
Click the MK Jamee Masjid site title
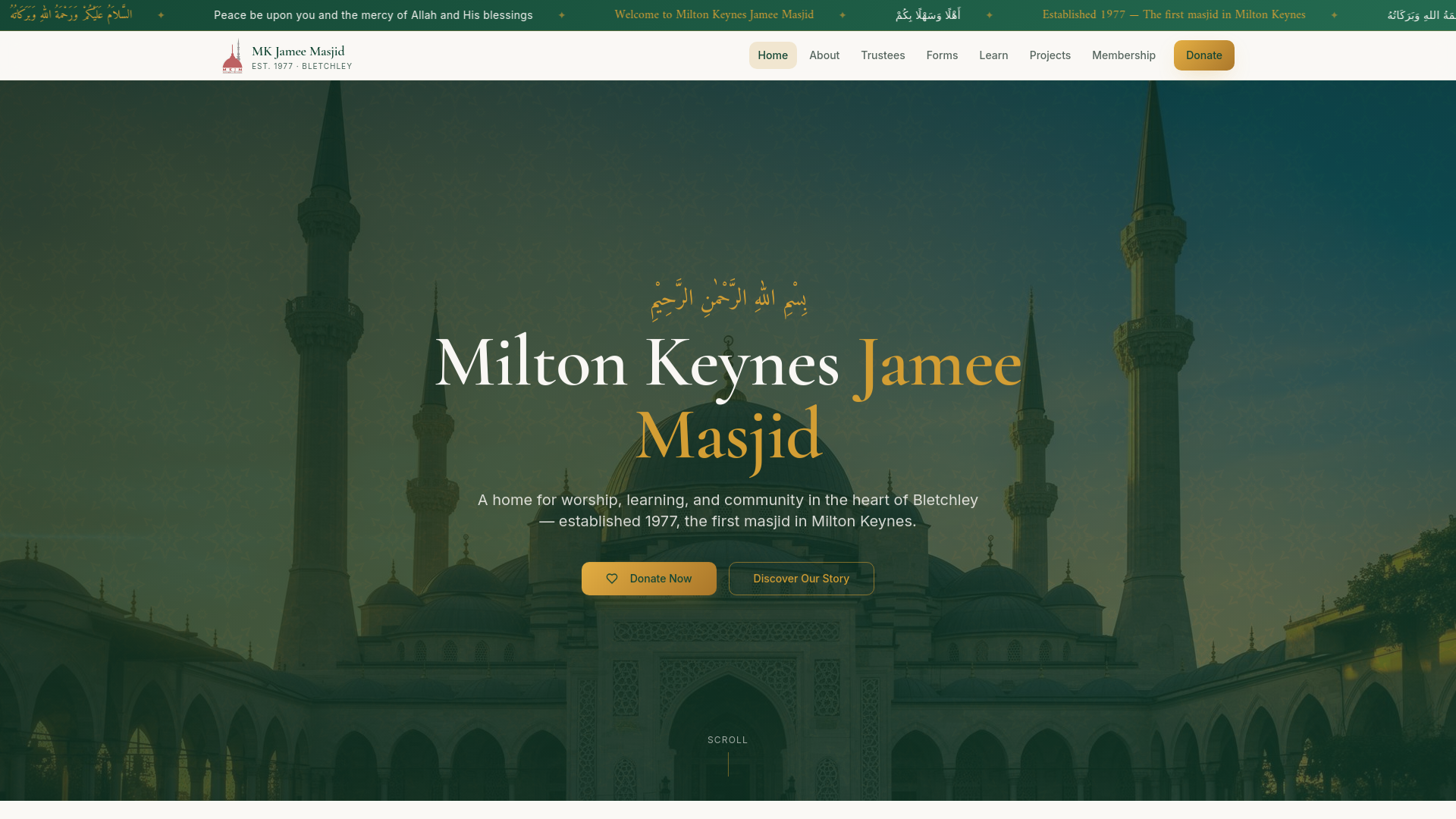(x=298, y=52)
